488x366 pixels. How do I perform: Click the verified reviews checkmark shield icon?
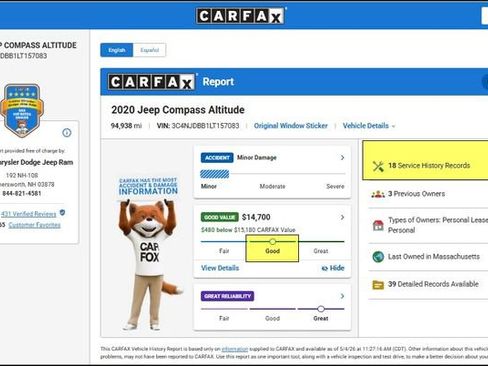point(62,213)
